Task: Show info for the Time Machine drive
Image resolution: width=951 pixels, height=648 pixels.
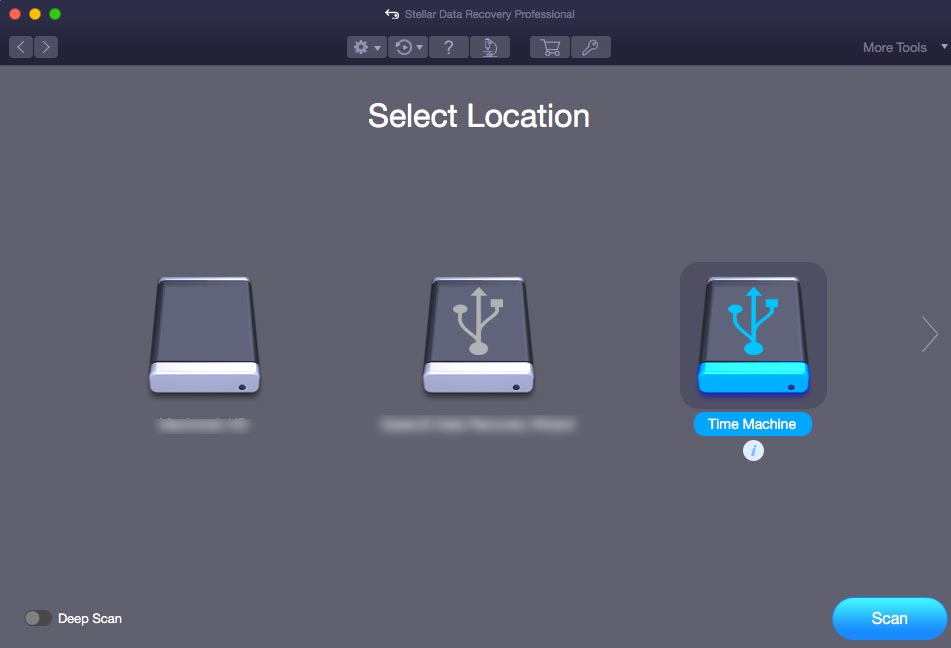Action: pos(753,451)
